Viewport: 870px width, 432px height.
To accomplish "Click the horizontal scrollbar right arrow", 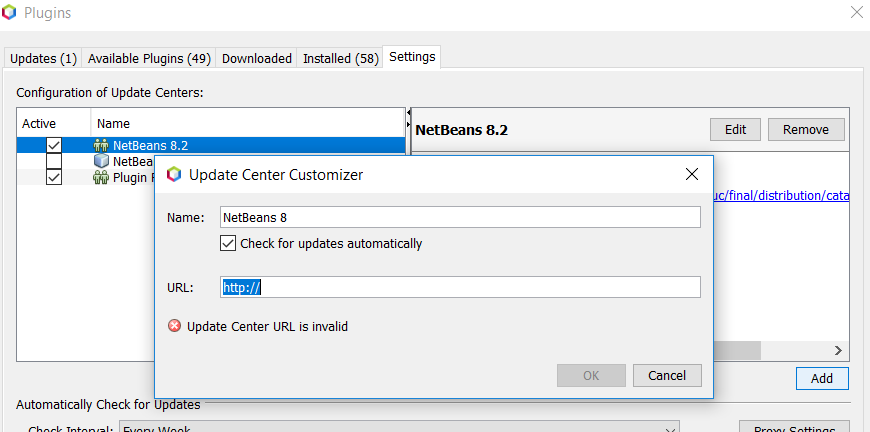I will (838, 350).
